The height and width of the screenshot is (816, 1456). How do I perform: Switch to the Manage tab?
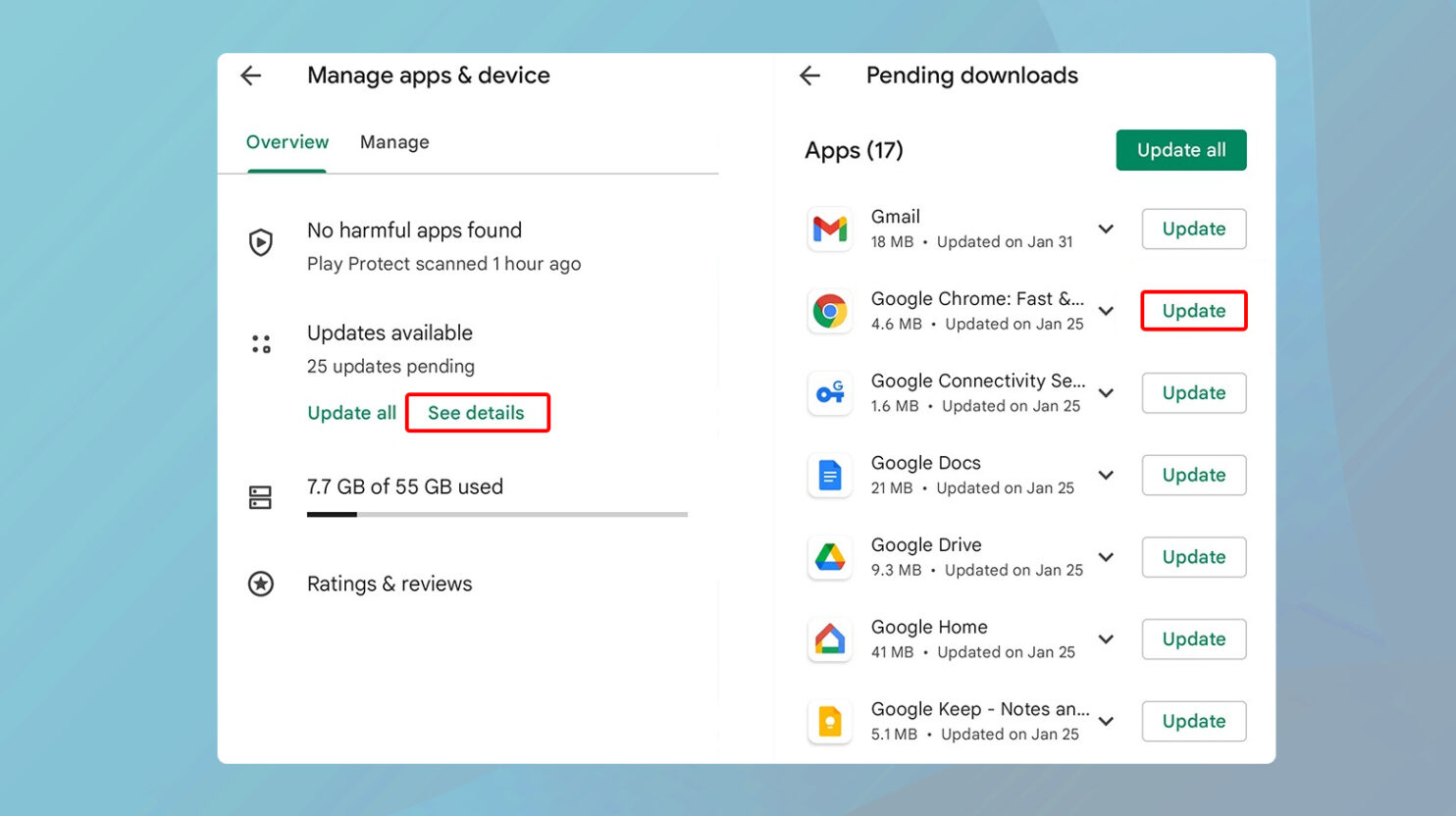[394, 142]
